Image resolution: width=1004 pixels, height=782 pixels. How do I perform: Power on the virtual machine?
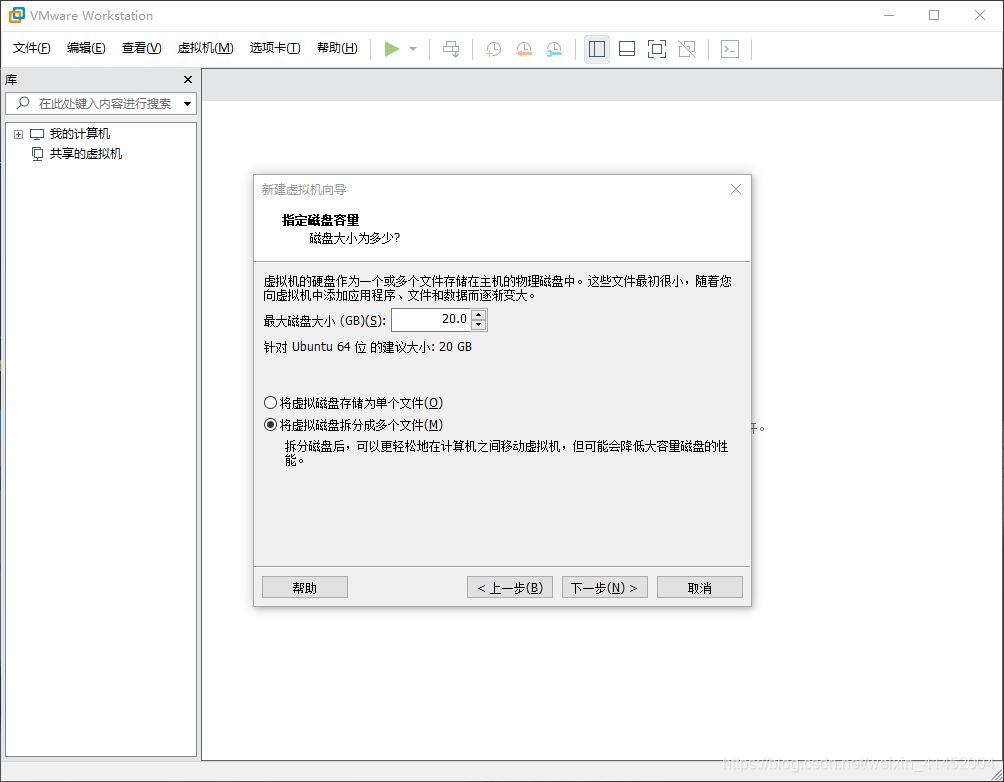pos(392,48)
